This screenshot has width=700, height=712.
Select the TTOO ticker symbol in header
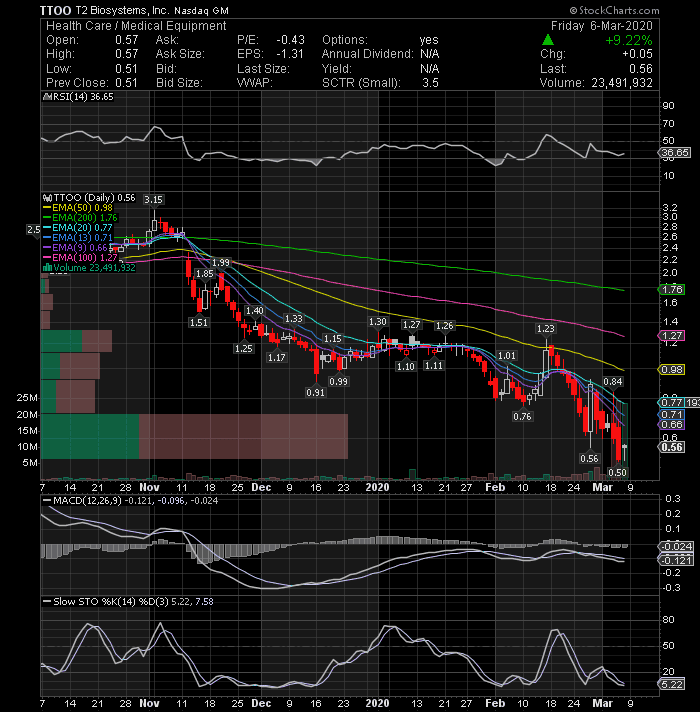click(x=55, y=10)
